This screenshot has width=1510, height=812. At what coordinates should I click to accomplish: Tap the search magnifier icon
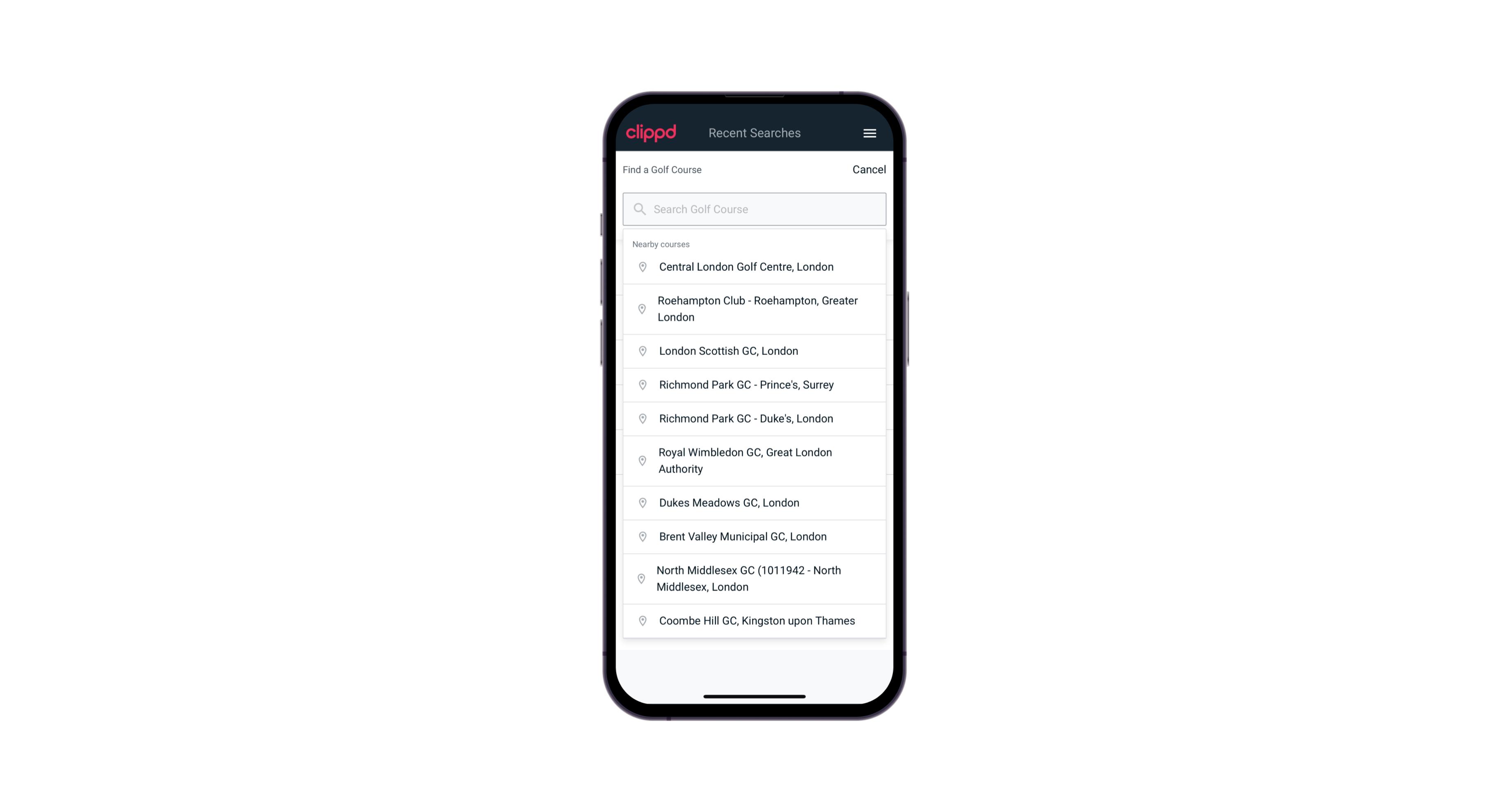(639, 208)
